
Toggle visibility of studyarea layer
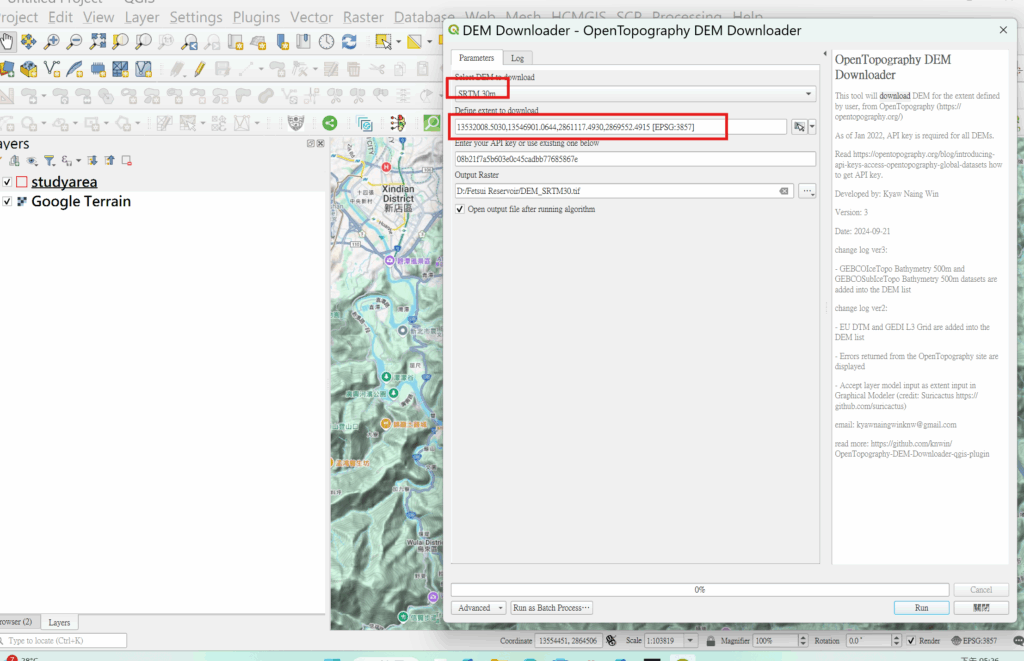point(7,182)
